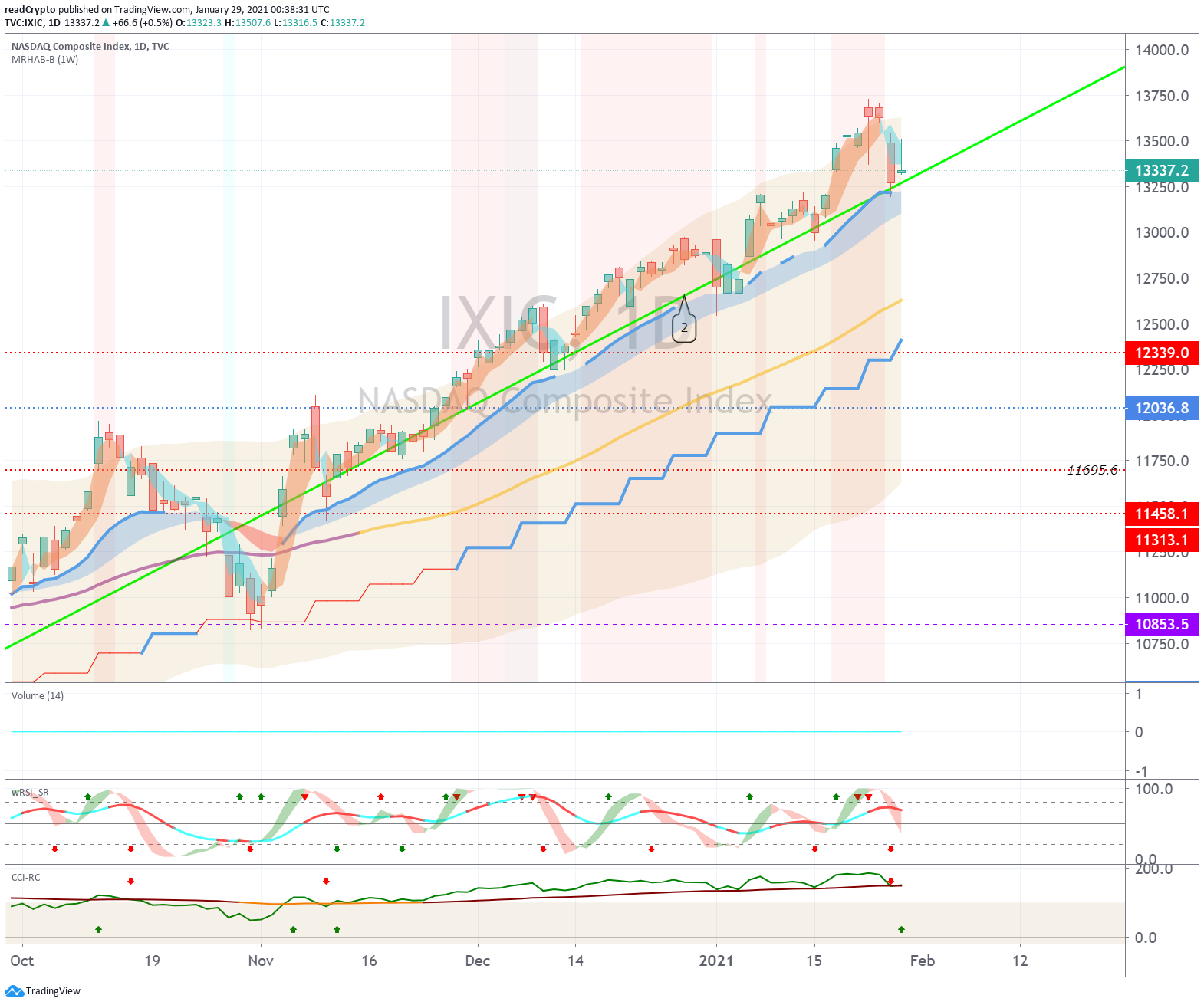Click the 12 date label in February

(x=1020, y=961)
